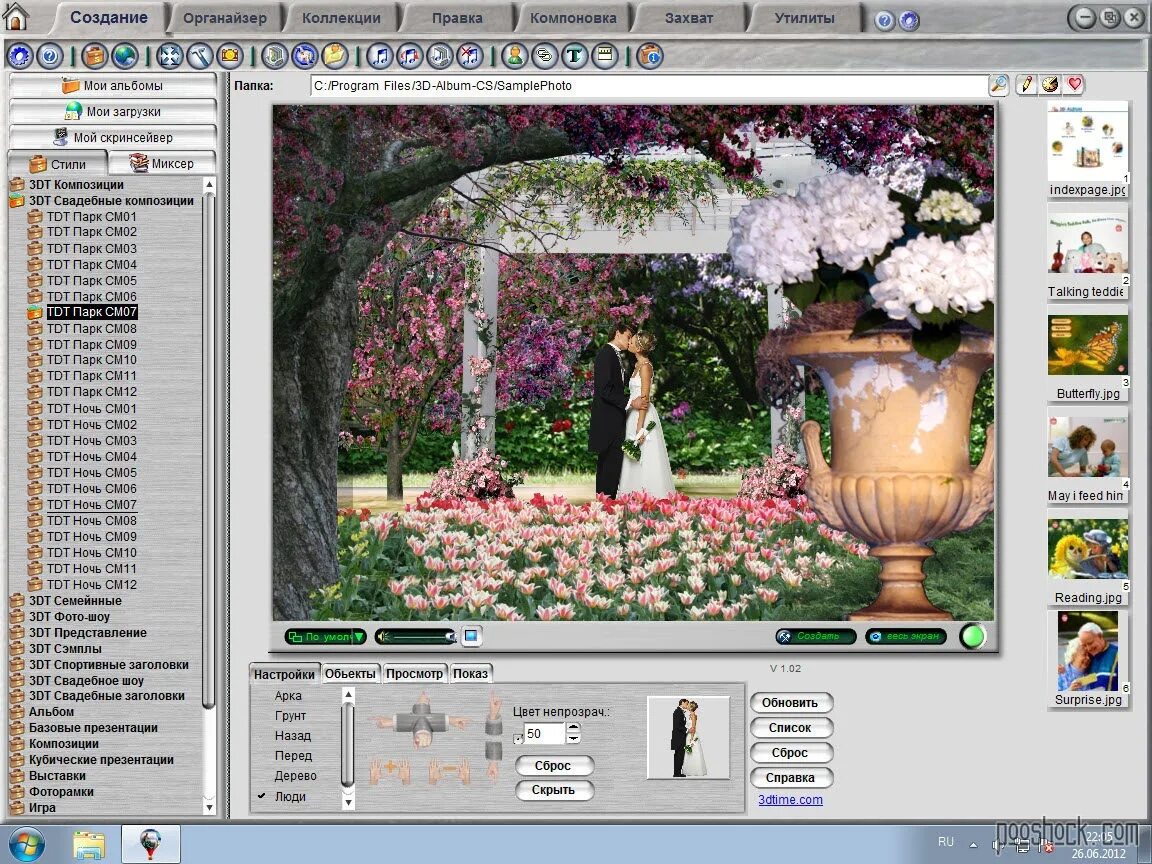Viewport: 1152px width, 864px height.
Task: Open the blue gear settings icon in toolbar
Action: [20, 55]
